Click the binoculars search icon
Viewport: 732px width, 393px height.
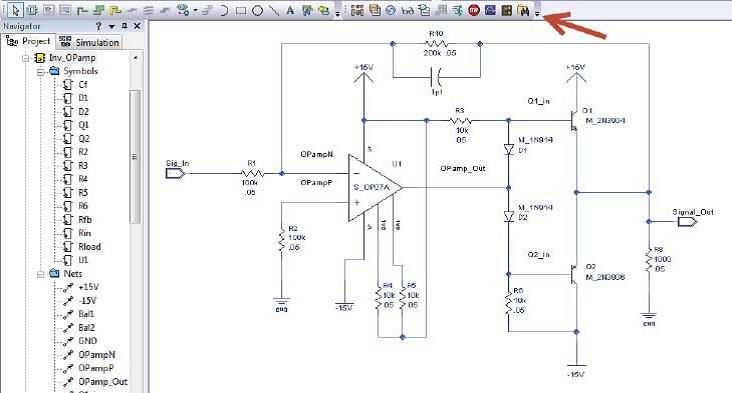(524, 10)
